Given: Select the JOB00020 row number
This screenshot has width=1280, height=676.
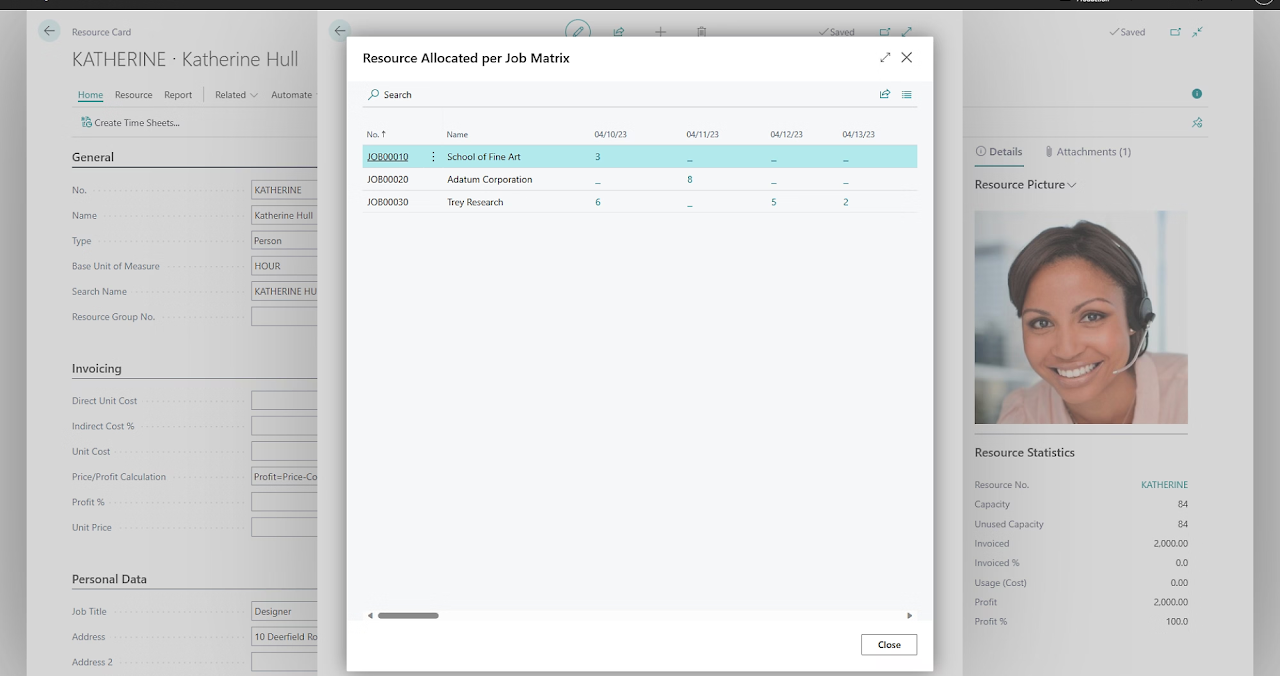Looking at the screenshot, I should pos(387,180).
